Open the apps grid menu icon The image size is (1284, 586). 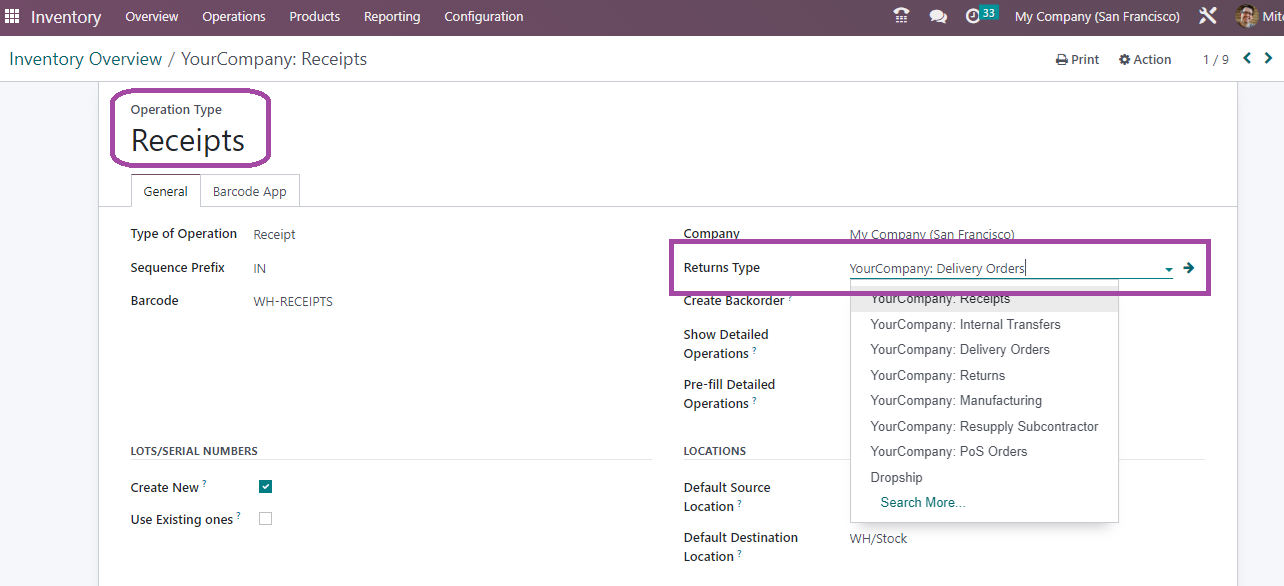[12, 16]
